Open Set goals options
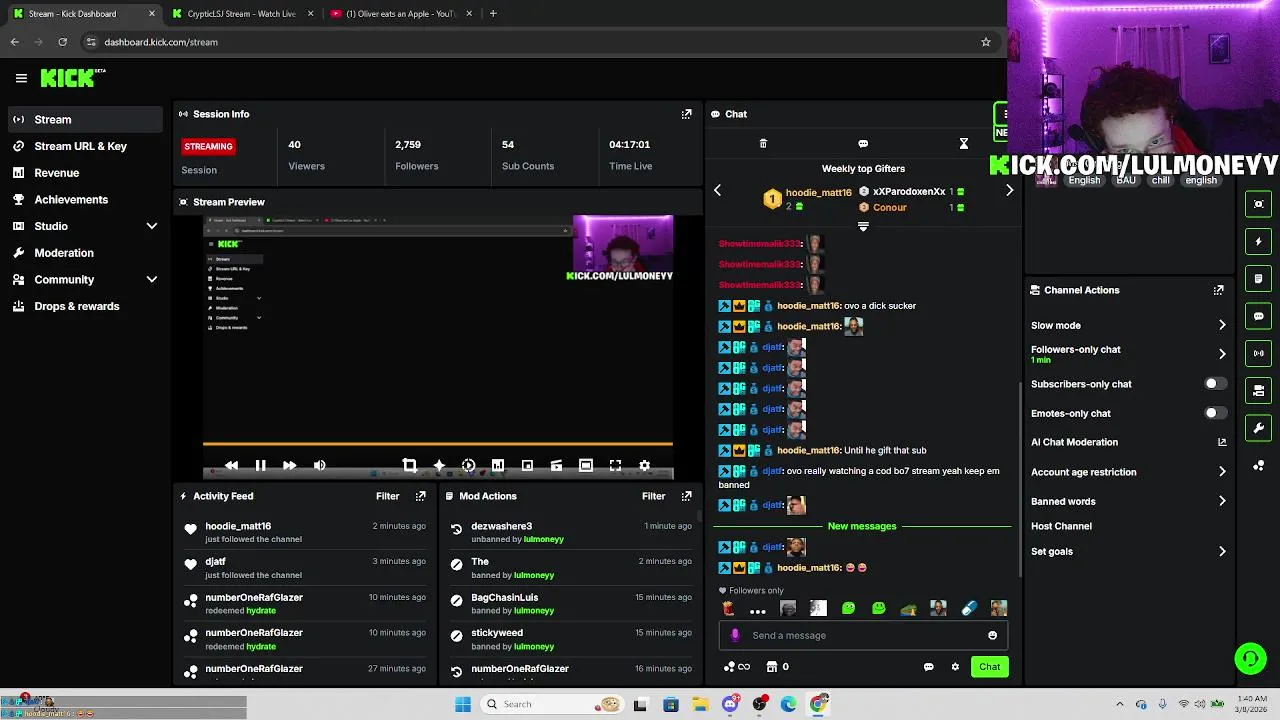1280x720 pixels. [1128, 551]
